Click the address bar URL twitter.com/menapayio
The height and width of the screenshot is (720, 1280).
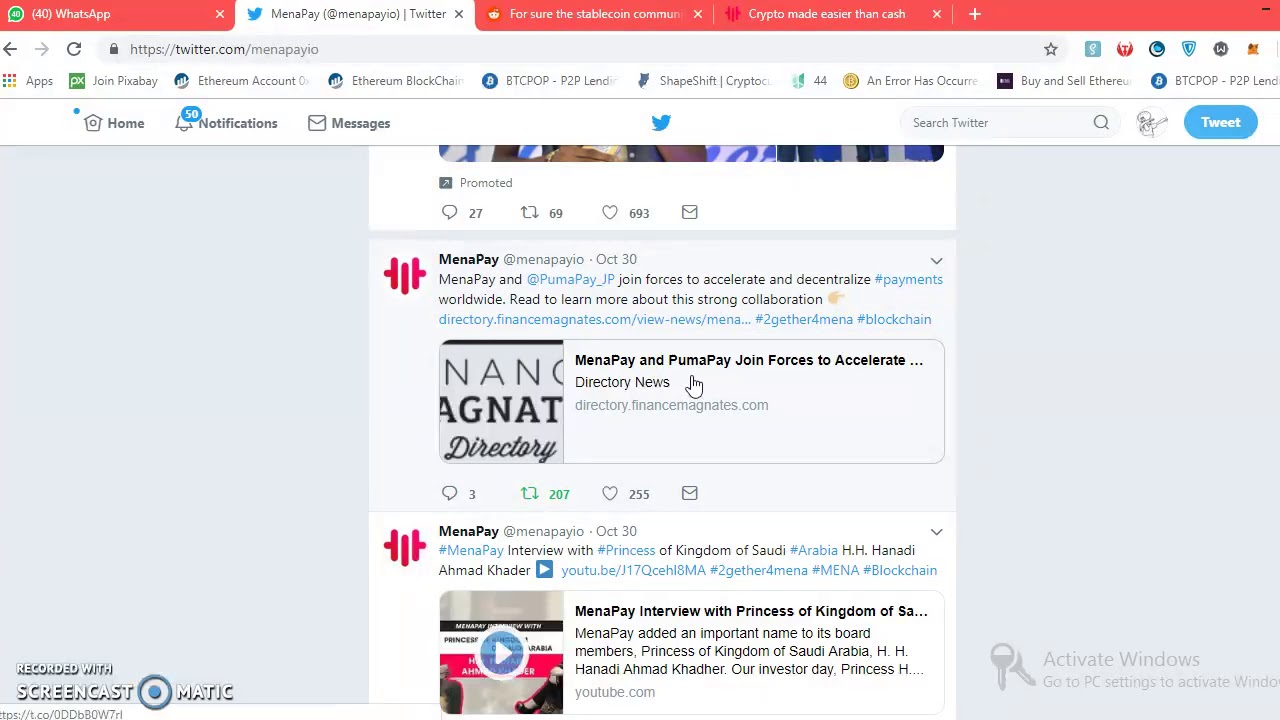[x=224, y=49]
